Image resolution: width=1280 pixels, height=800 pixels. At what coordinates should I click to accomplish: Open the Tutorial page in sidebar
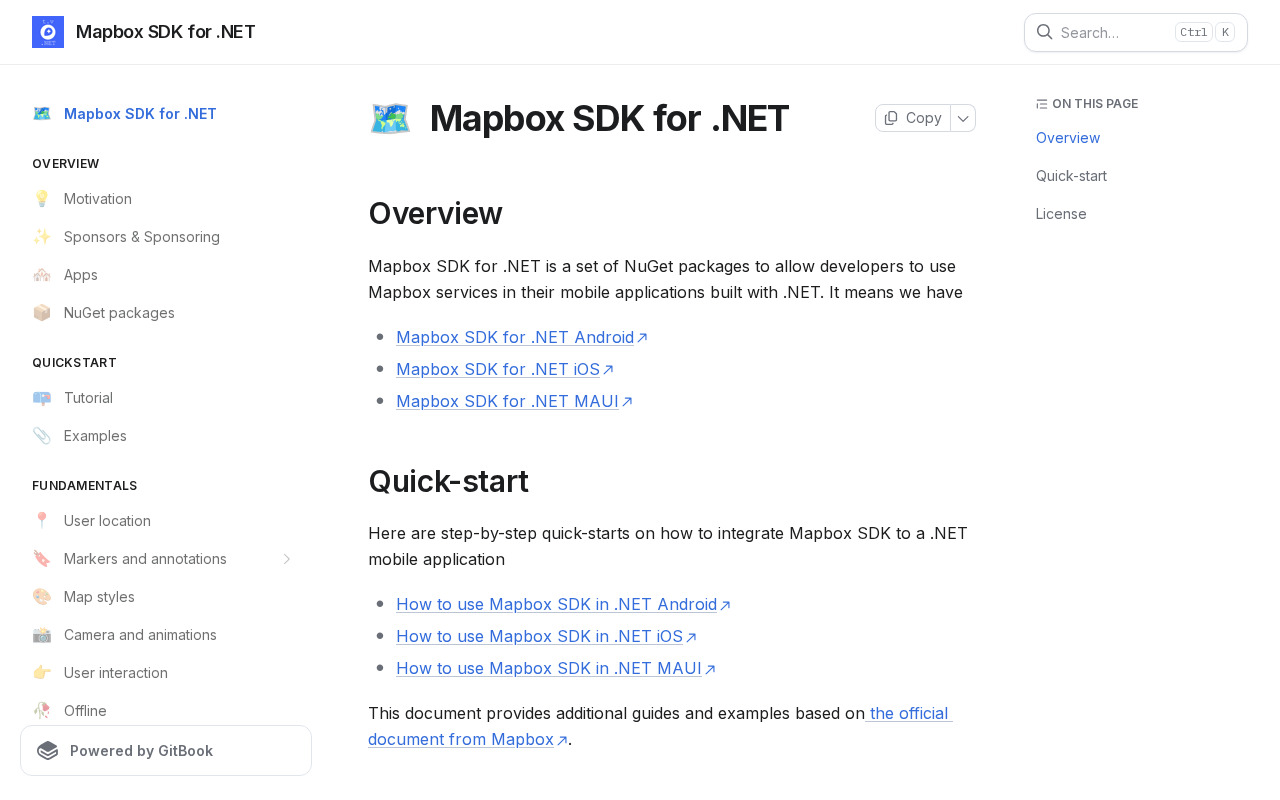pyautogui.click(x=88, y=398)
